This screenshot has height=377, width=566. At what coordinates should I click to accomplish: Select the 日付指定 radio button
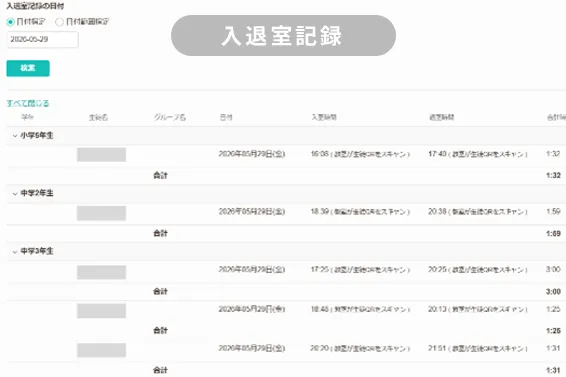tap(10, 22)
